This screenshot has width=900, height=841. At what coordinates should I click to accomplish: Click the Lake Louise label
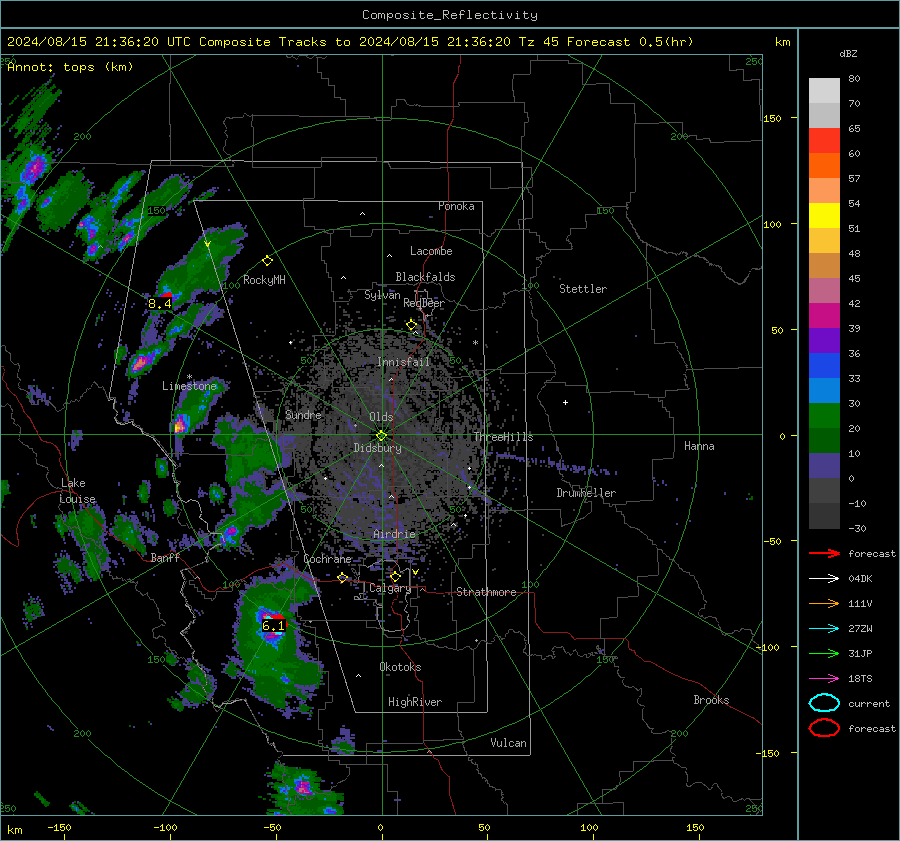(77, 491)
